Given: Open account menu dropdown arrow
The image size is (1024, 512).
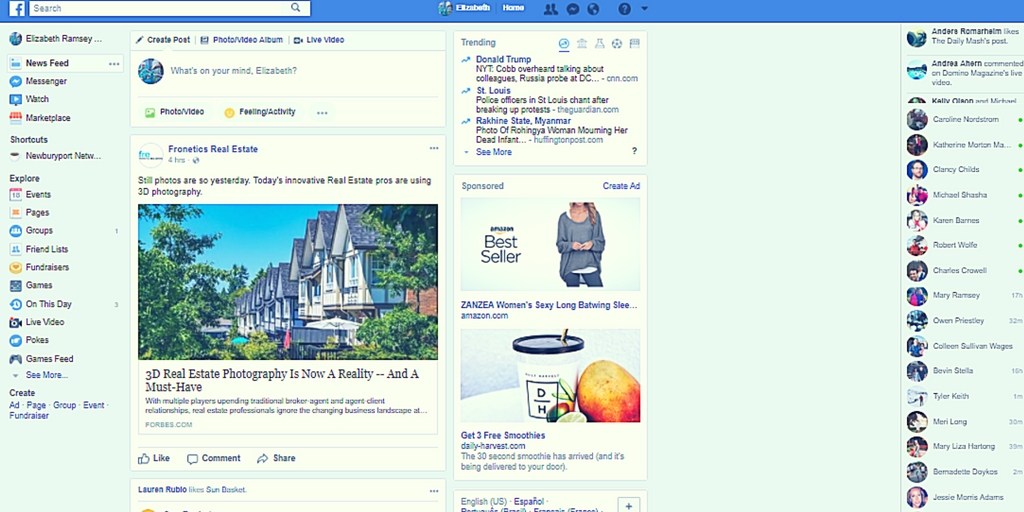Looking at the screenshot, I should tap(645, 8).
